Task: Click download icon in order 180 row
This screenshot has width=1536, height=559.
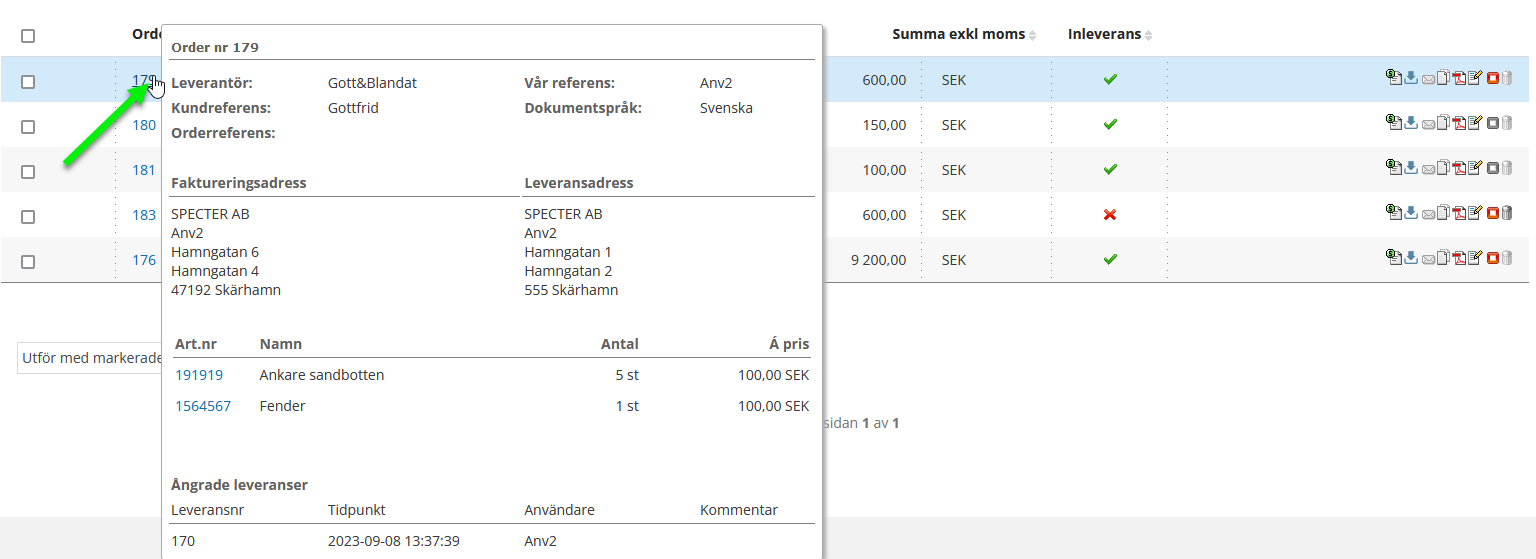Action: [x=1411, y=124]
